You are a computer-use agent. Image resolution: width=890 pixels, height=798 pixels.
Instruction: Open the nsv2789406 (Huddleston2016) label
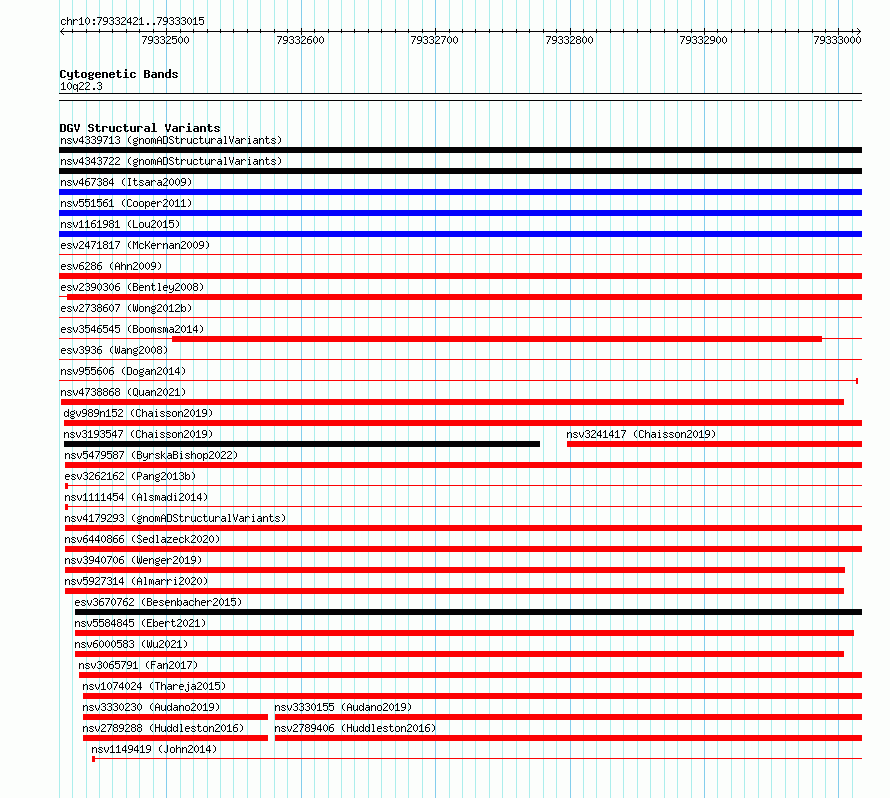coord(355,728)
